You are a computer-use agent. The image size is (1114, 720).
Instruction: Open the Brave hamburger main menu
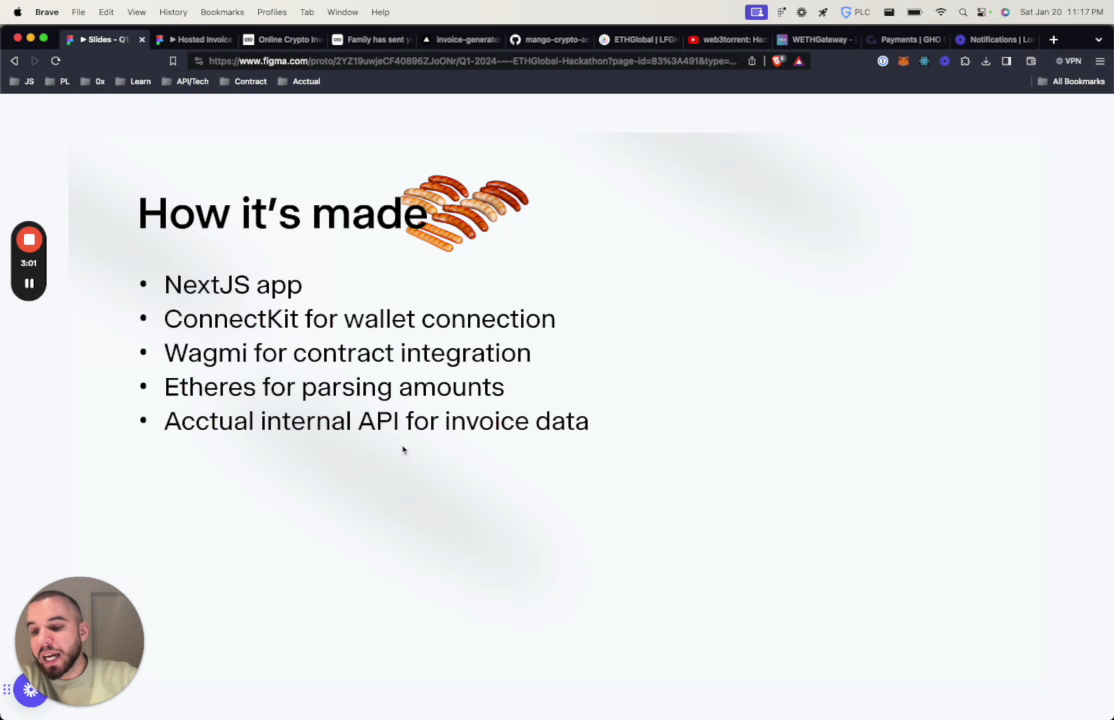click(x=1100, y=61)
